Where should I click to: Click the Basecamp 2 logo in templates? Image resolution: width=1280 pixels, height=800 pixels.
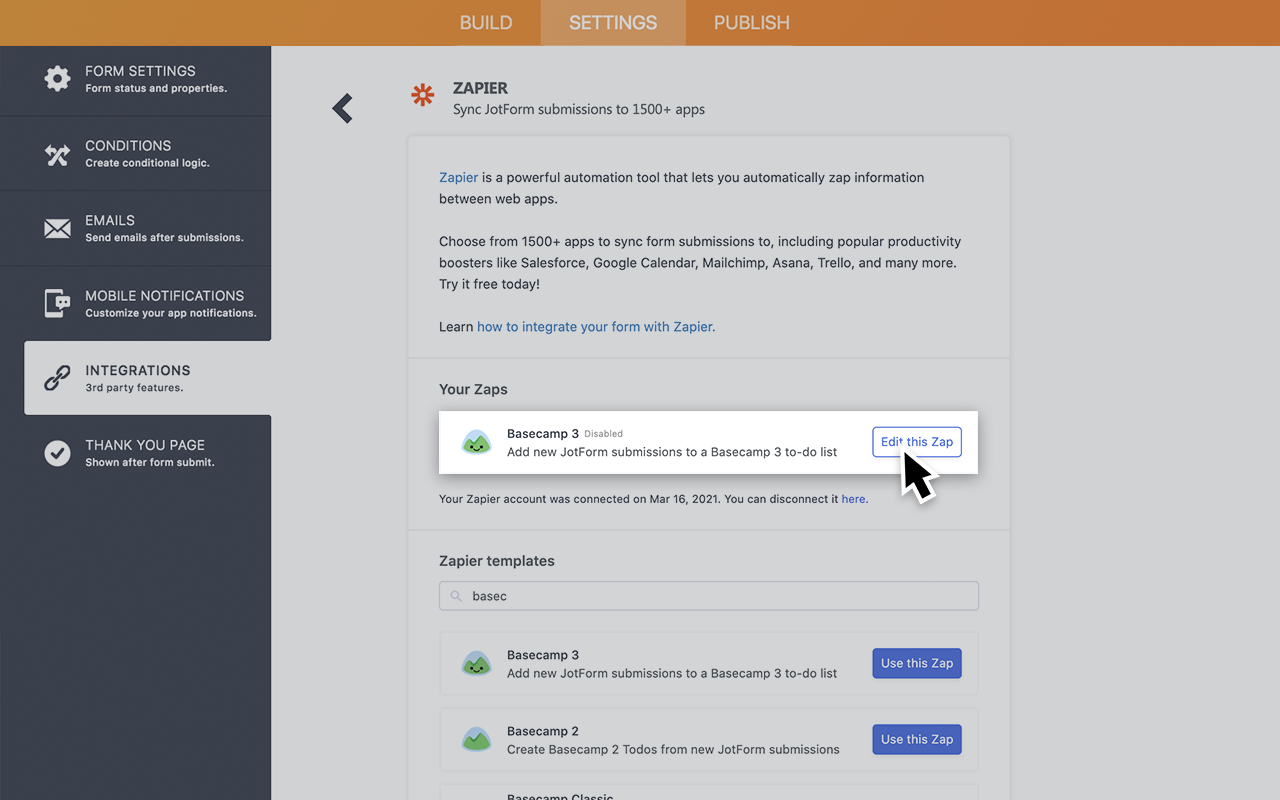[477, 739]
